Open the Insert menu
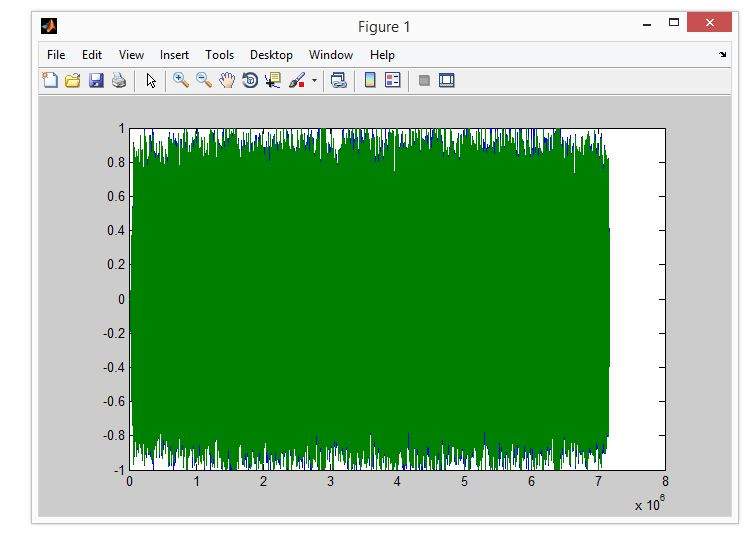 [174, 55]
